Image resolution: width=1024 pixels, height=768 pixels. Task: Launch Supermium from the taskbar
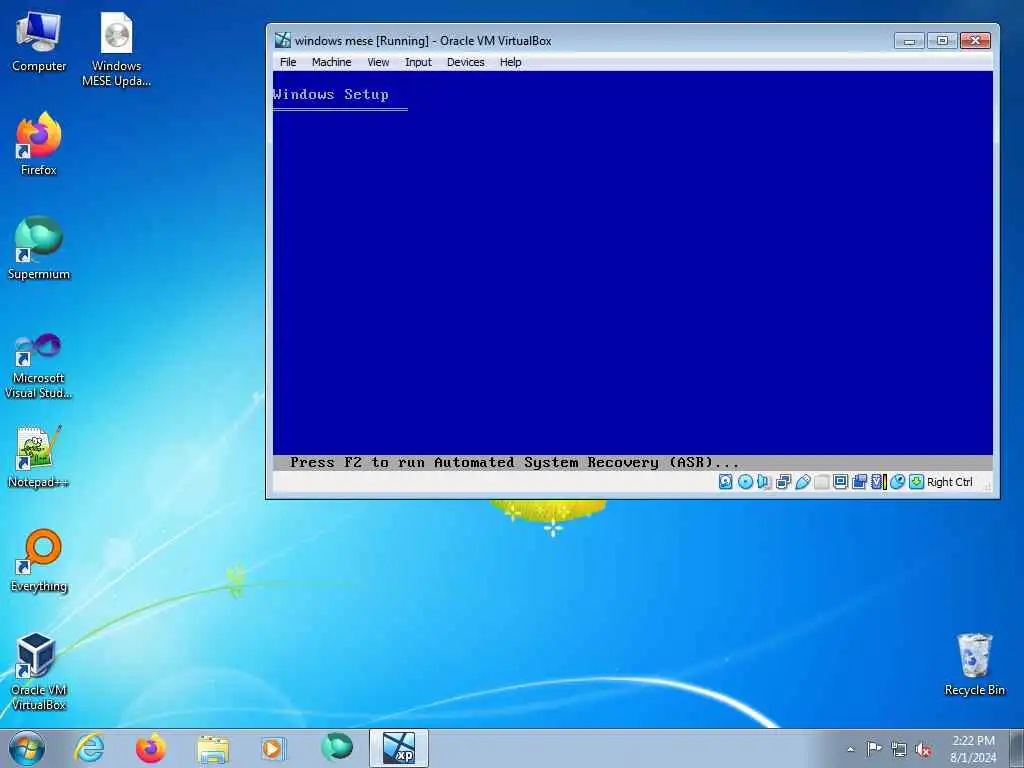[337, 748]
